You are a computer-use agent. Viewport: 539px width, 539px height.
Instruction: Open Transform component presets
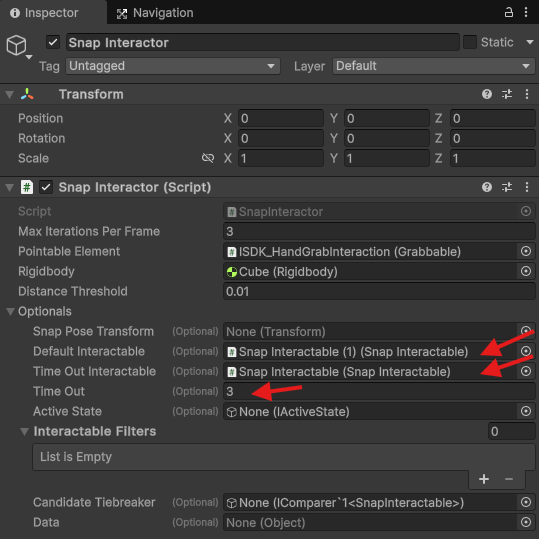[x=507, y=94]
